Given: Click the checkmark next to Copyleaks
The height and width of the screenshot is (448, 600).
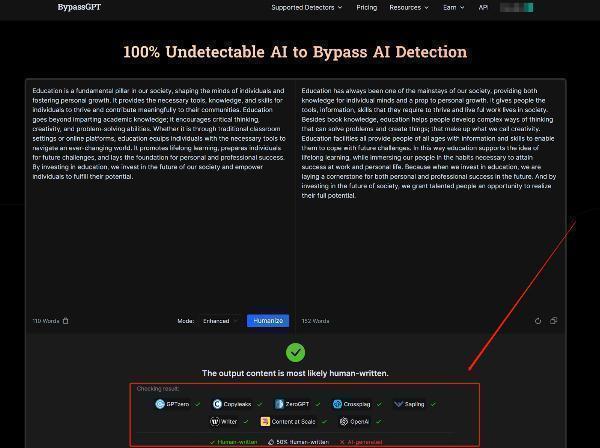Looking at the screenshot, I should tap(259, 404).
